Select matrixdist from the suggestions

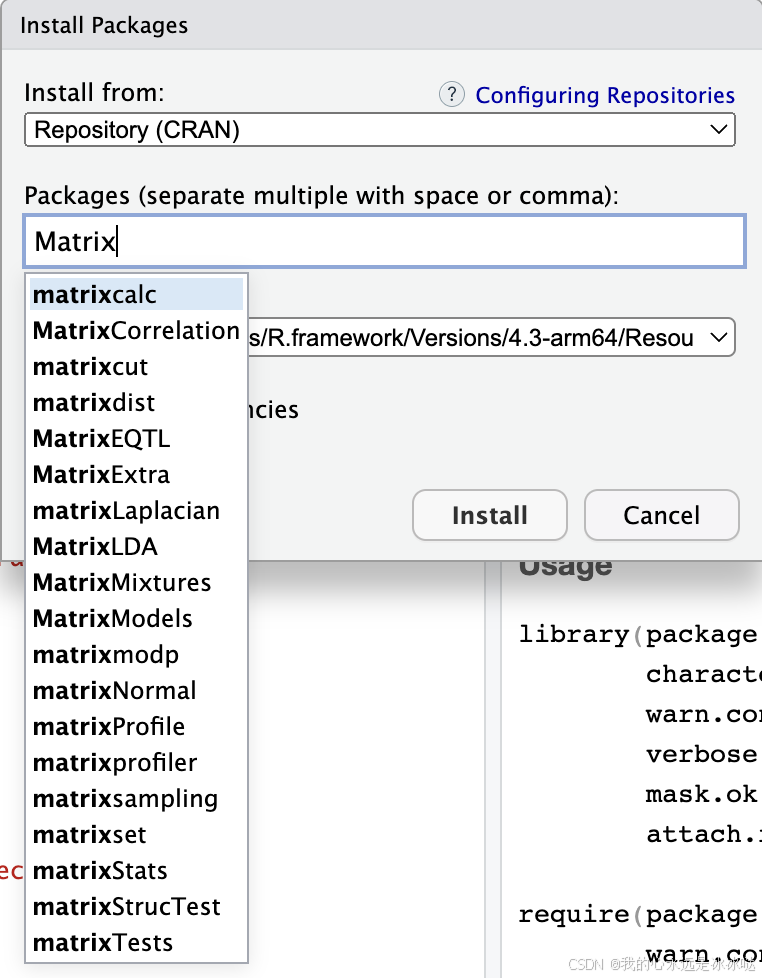click(137, 403)
